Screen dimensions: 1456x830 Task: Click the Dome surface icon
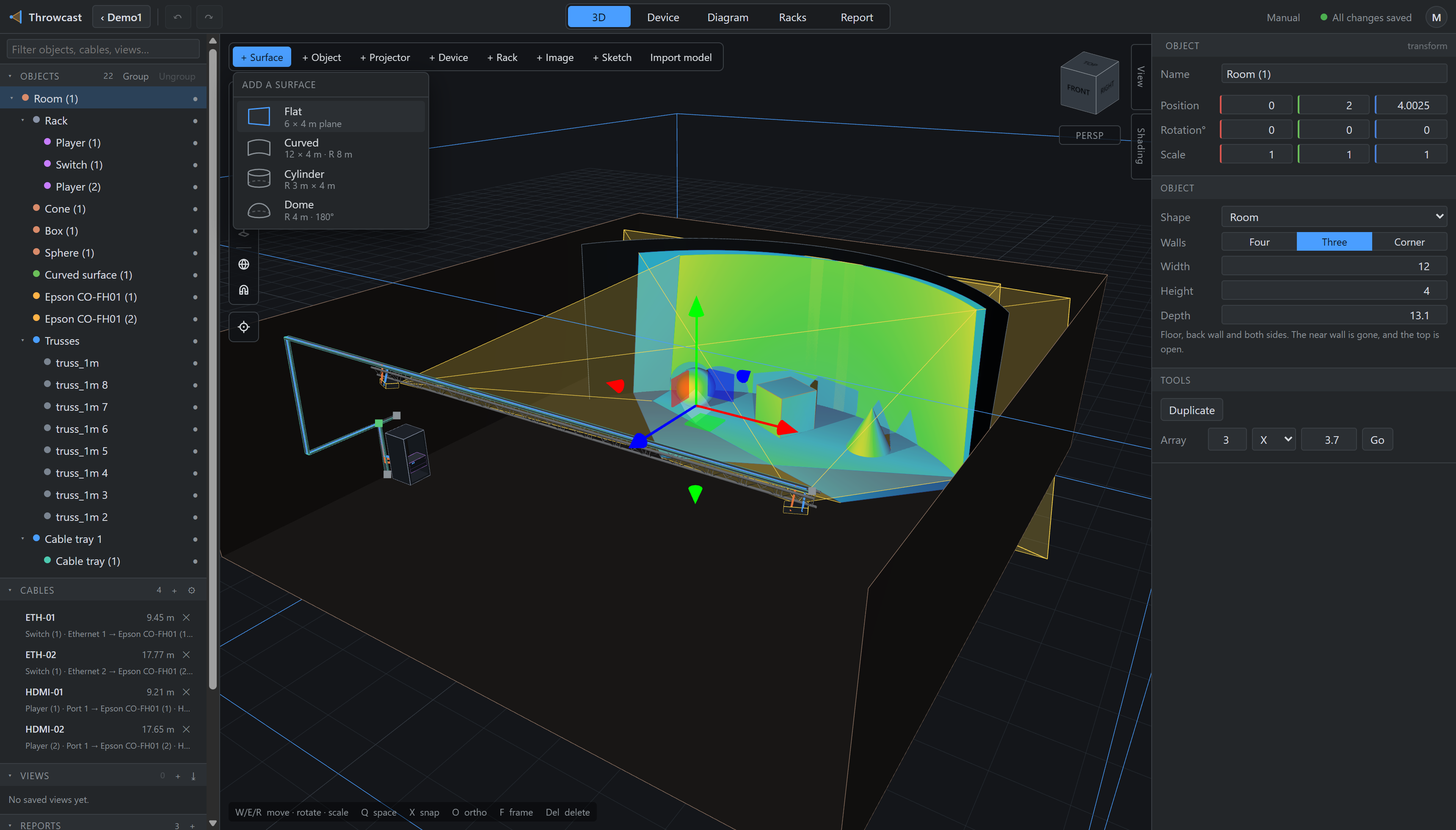[259, 210]
